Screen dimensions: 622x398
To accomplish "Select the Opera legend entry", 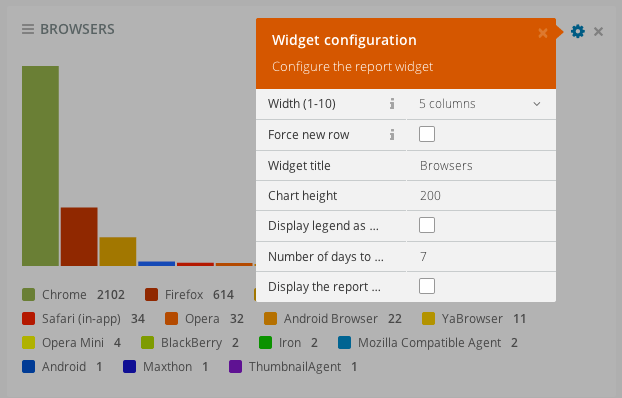I will point(204,319).
